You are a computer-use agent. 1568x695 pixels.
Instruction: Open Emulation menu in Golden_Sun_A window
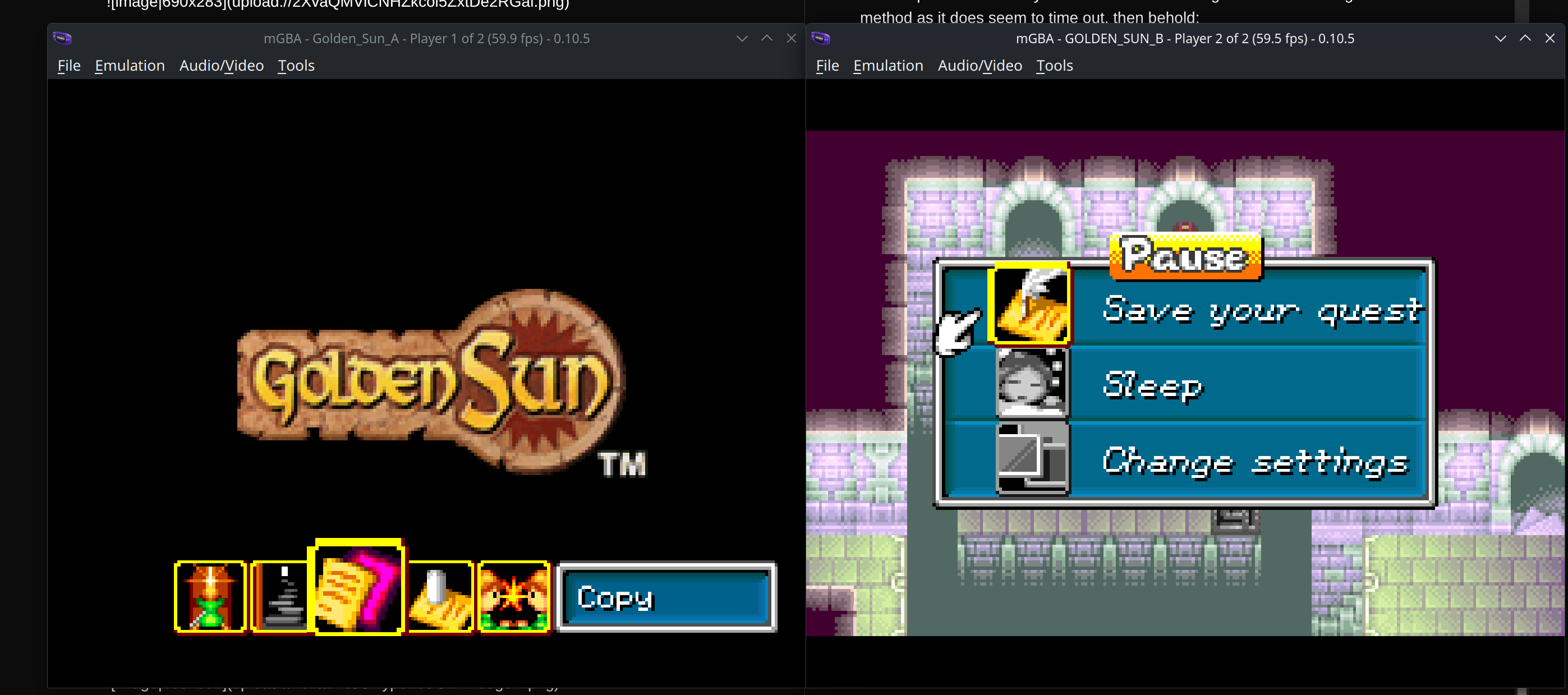click(130, 66)
